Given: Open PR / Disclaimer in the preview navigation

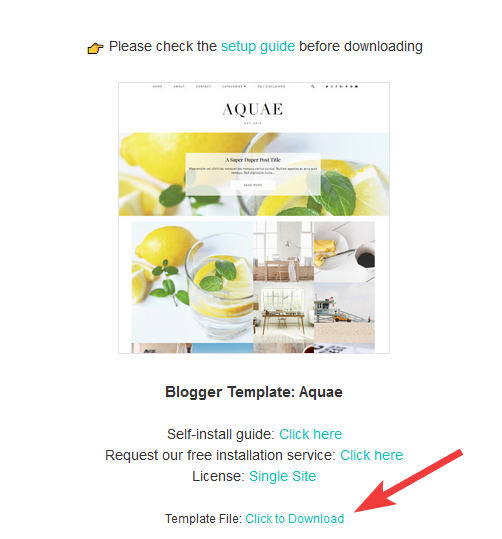Looking at the screenshot, I should coord(271,86).
